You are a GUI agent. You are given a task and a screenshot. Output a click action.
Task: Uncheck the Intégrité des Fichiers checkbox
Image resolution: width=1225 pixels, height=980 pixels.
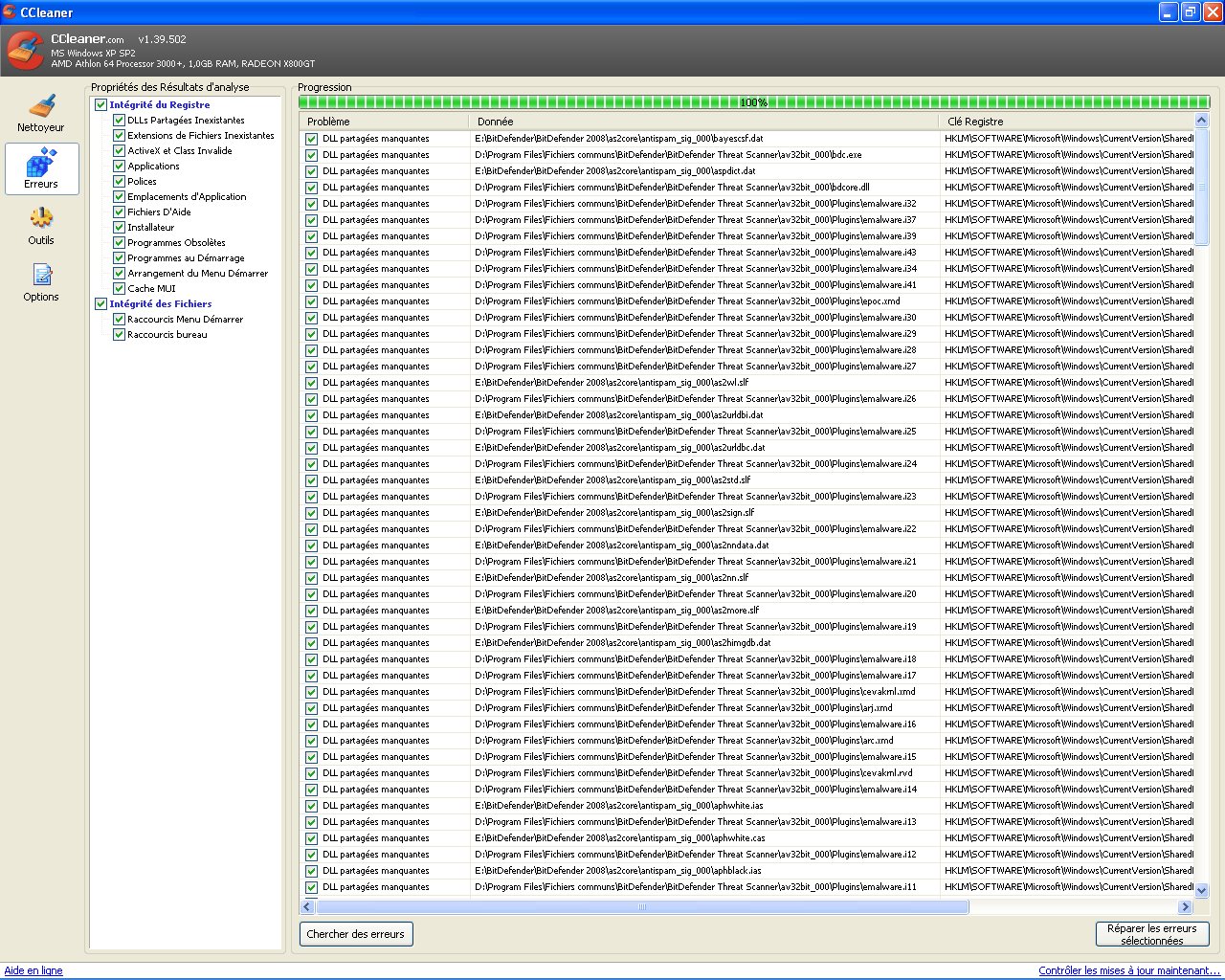100,304
